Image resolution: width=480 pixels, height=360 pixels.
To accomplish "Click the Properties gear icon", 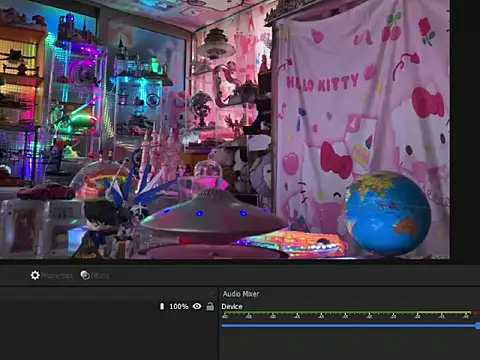I will (x=35, y=275).
